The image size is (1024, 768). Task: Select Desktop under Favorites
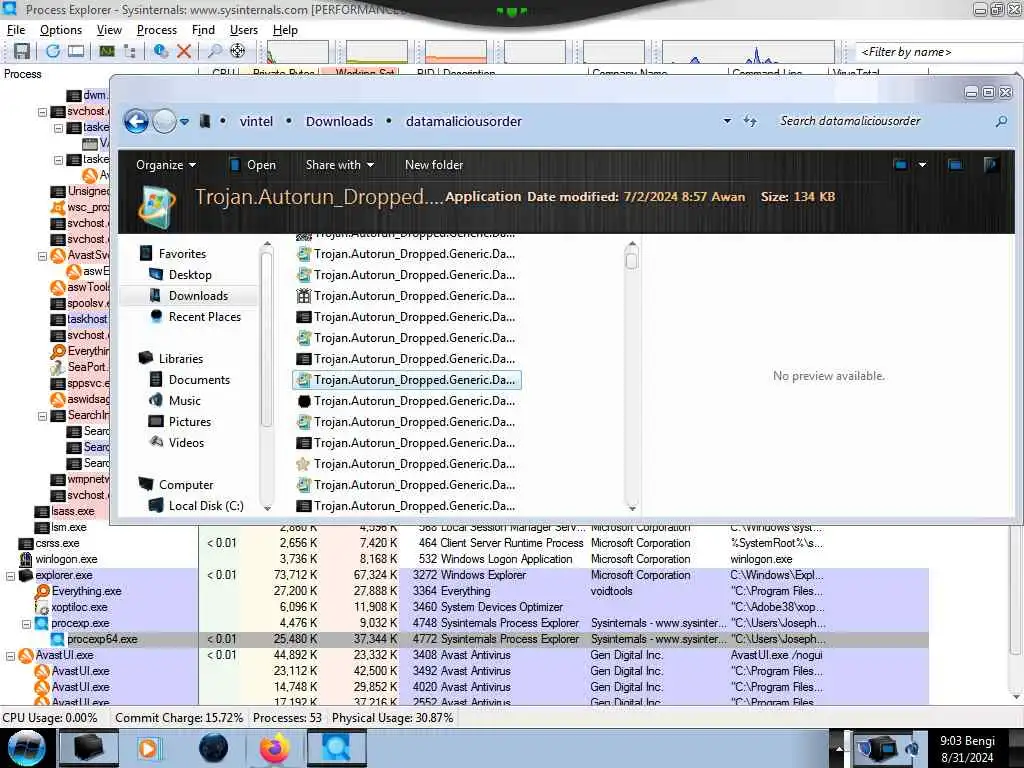(x=190, y=275)
